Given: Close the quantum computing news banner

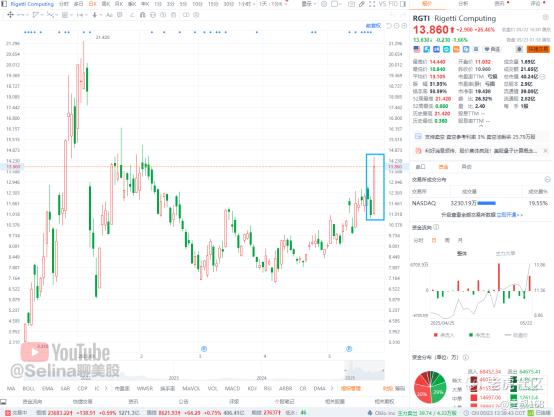Looking at the screenshot, I should click(546, 151).
